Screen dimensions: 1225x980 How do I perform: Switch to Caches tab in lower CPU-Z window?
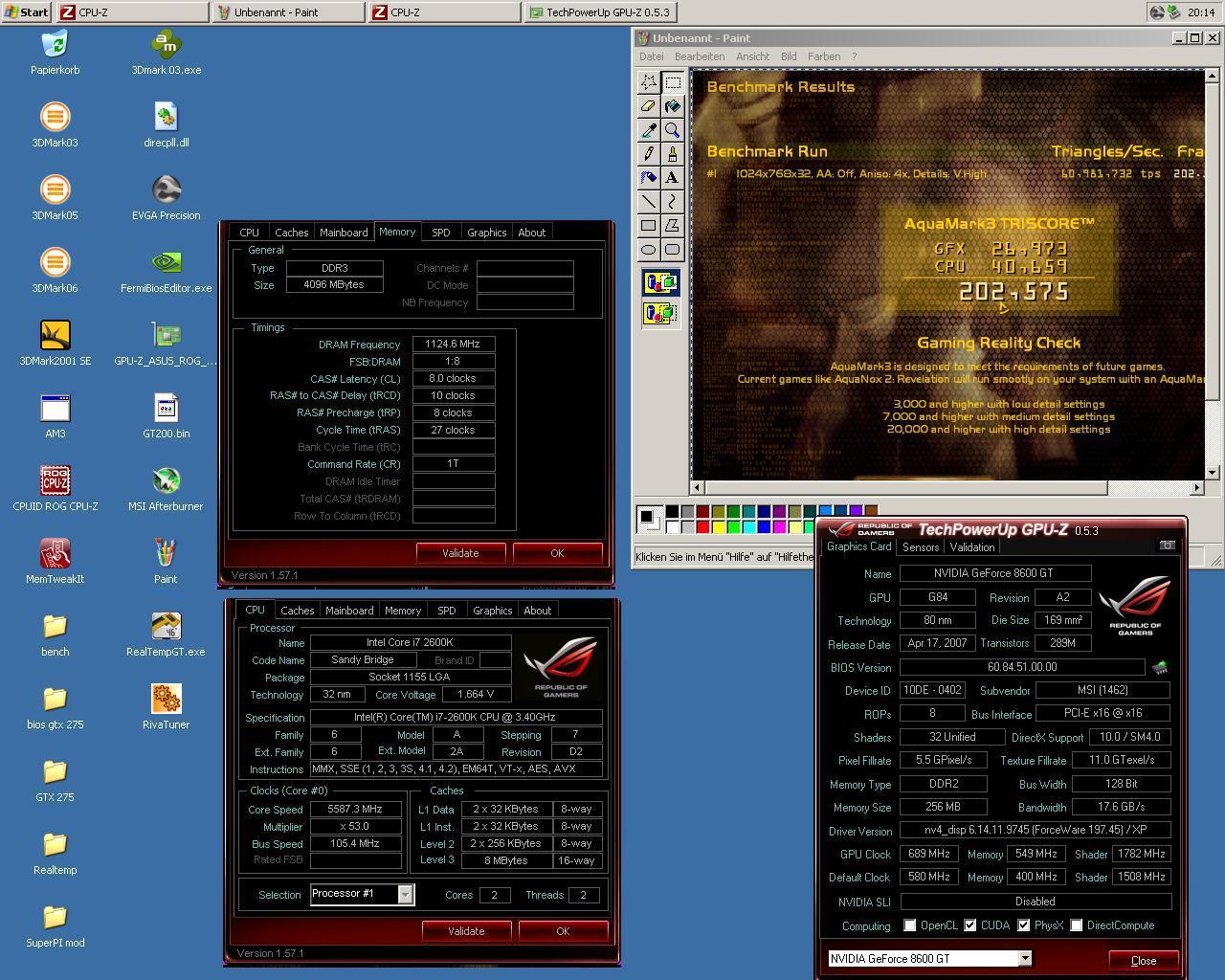click(297, 611)
